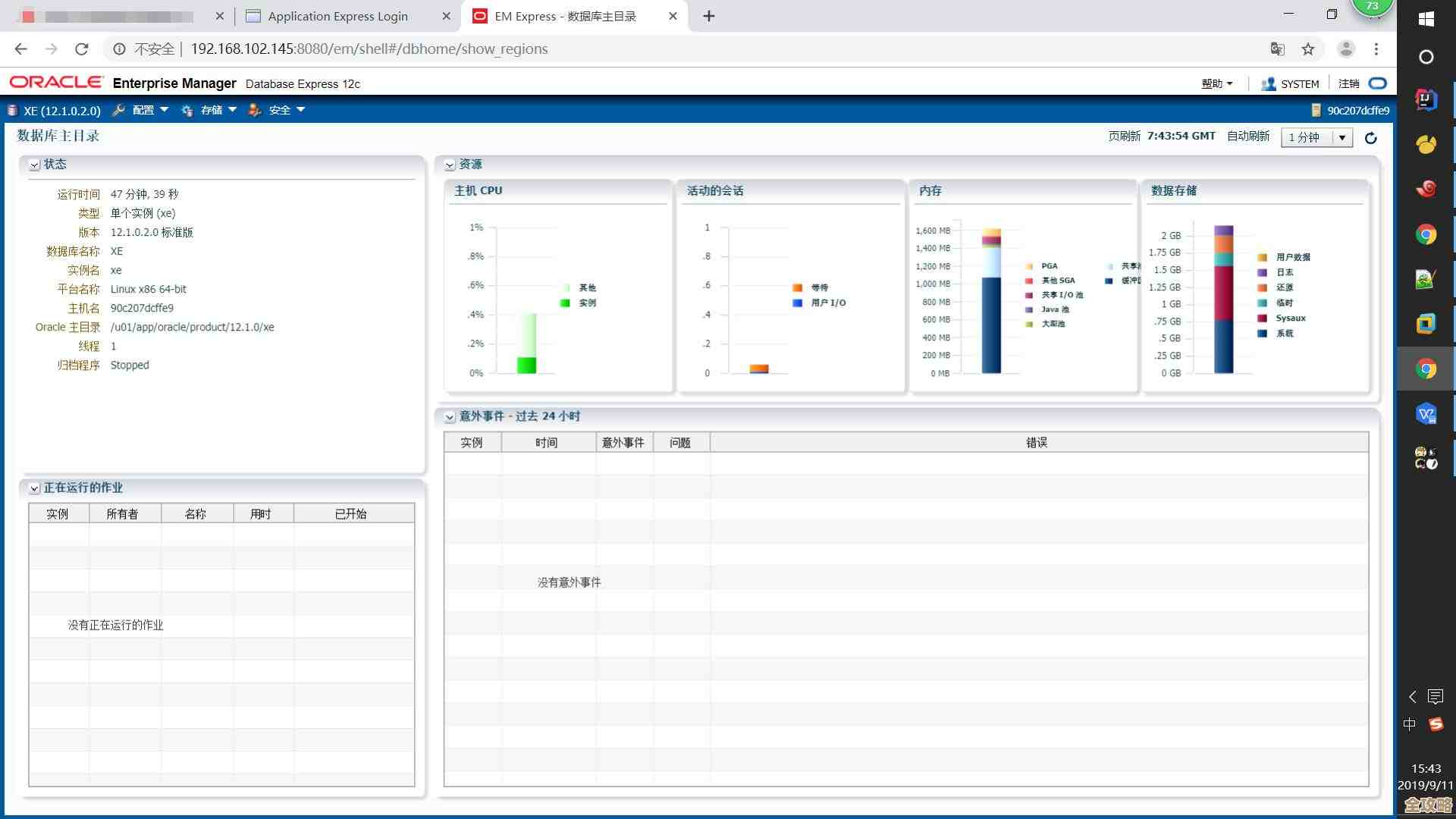The image size is (1456, 819).
Task: Click the user icon beside 安全
Action: coord(254,110)
